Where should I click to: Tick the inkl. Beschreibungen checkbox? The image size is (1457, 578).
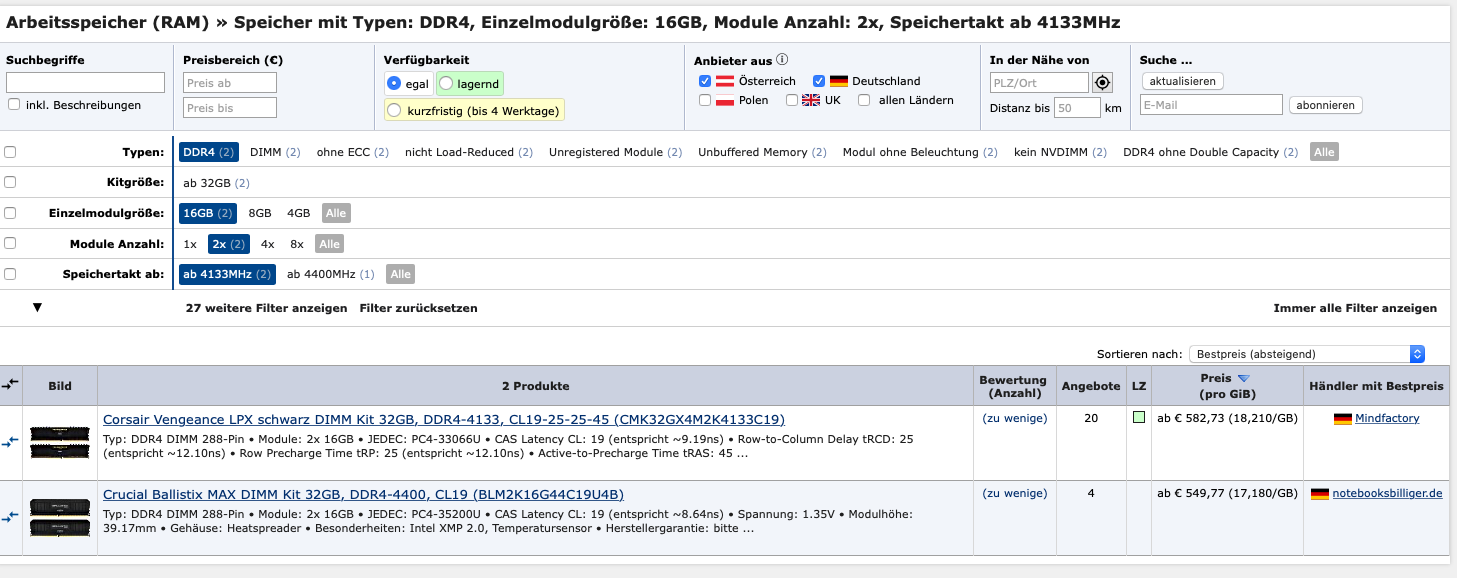point(14,104)
